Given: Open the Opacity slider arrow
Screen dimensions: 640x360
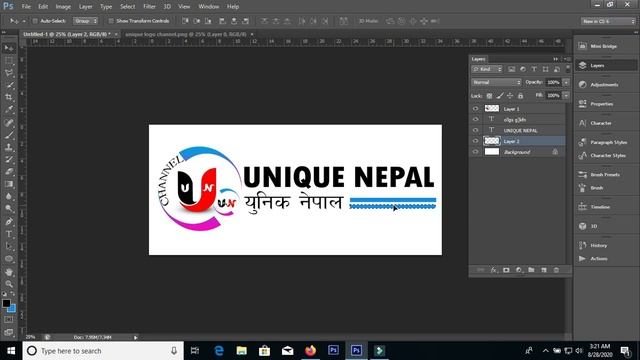Looking at the screenshot, I should pos(566,82).
